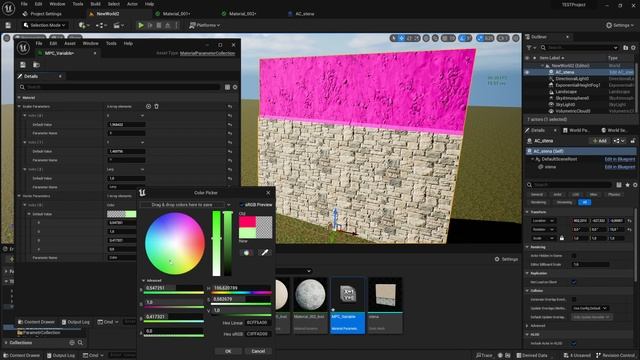Open the Settings dropdown at top right
Image resolution: width=640 pixels, height=360 pixels.
click(x=620, y=25)
